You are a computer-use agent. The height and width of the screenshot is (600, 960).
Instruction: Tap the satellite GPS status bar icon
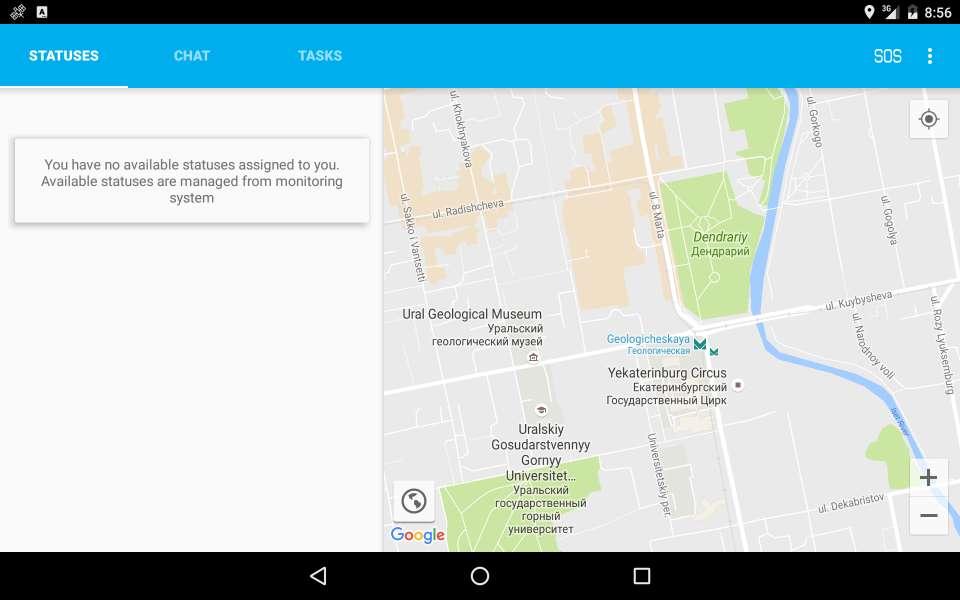[18, 12]
